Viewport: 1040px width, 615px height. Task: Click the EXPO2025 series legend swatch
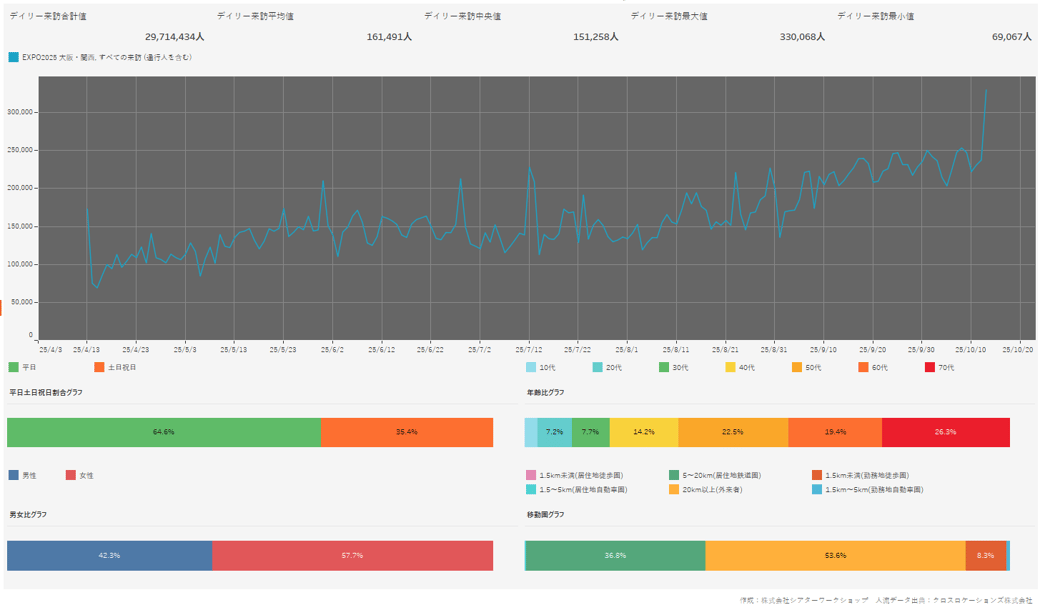click(x=13, y=57)
